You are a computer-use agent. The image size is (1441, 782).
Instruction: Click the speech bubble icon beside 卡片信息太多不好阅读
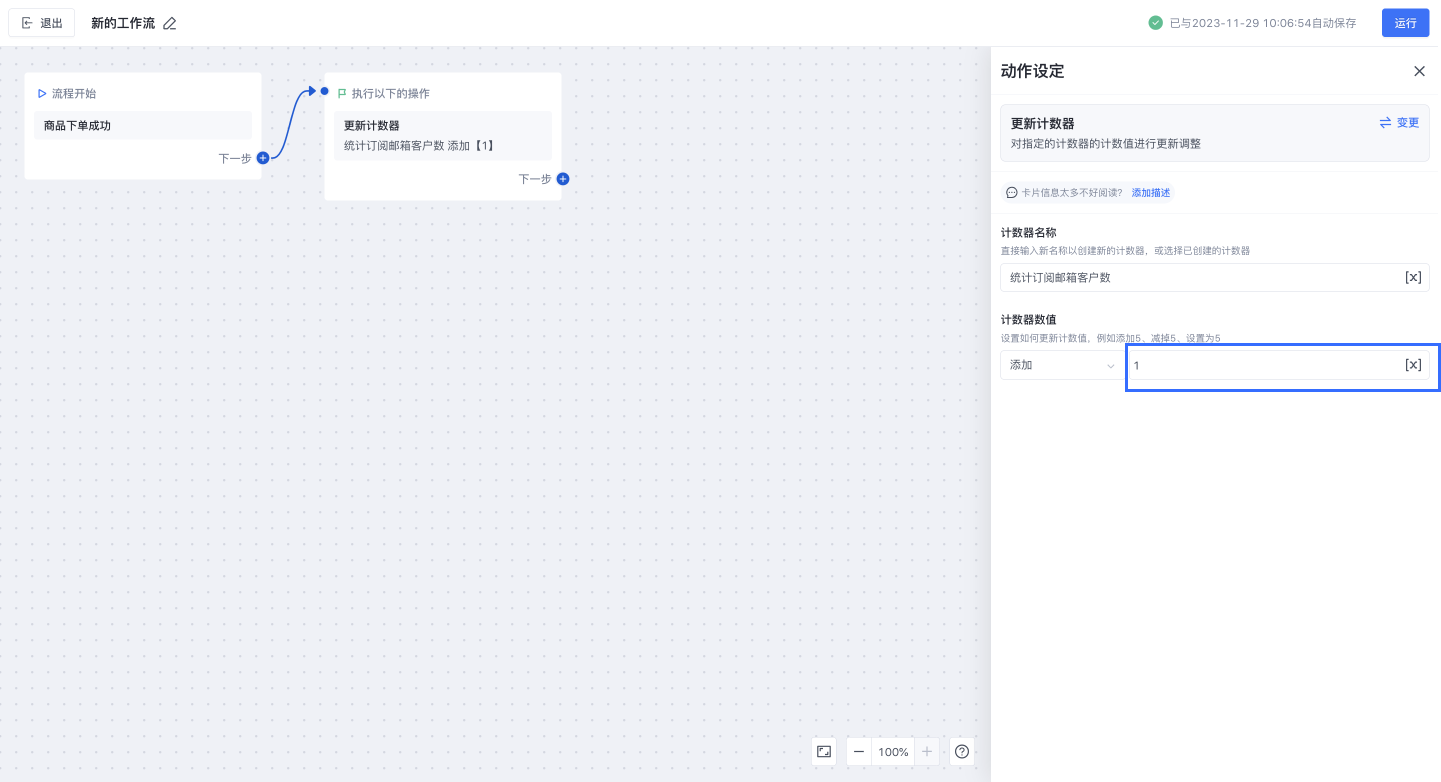coord(1012,192)
